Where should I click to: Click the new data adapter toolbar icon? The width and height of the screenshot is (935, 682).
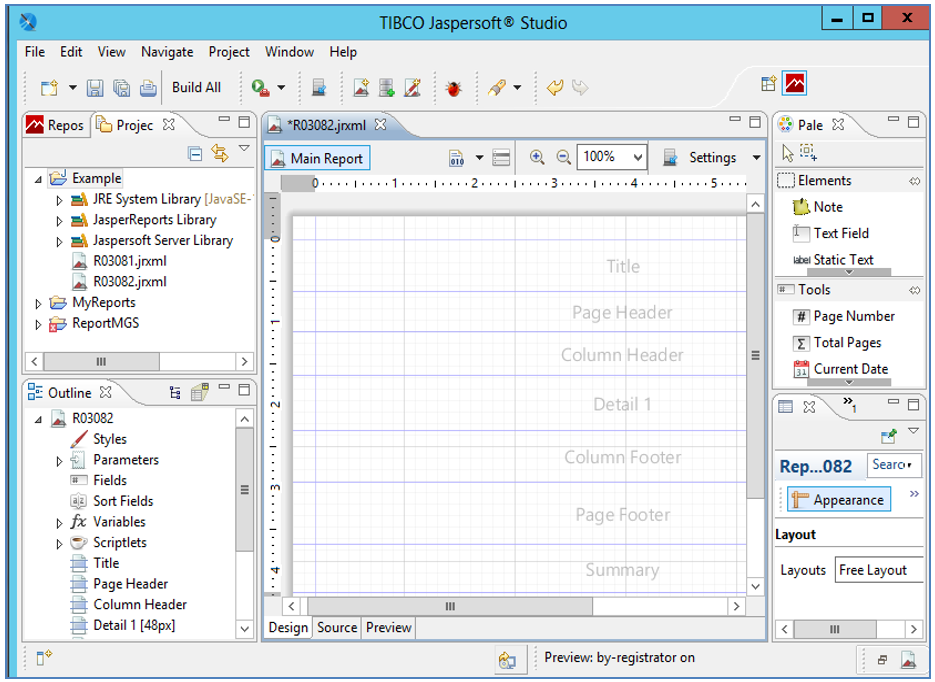(x=387, y=88)
